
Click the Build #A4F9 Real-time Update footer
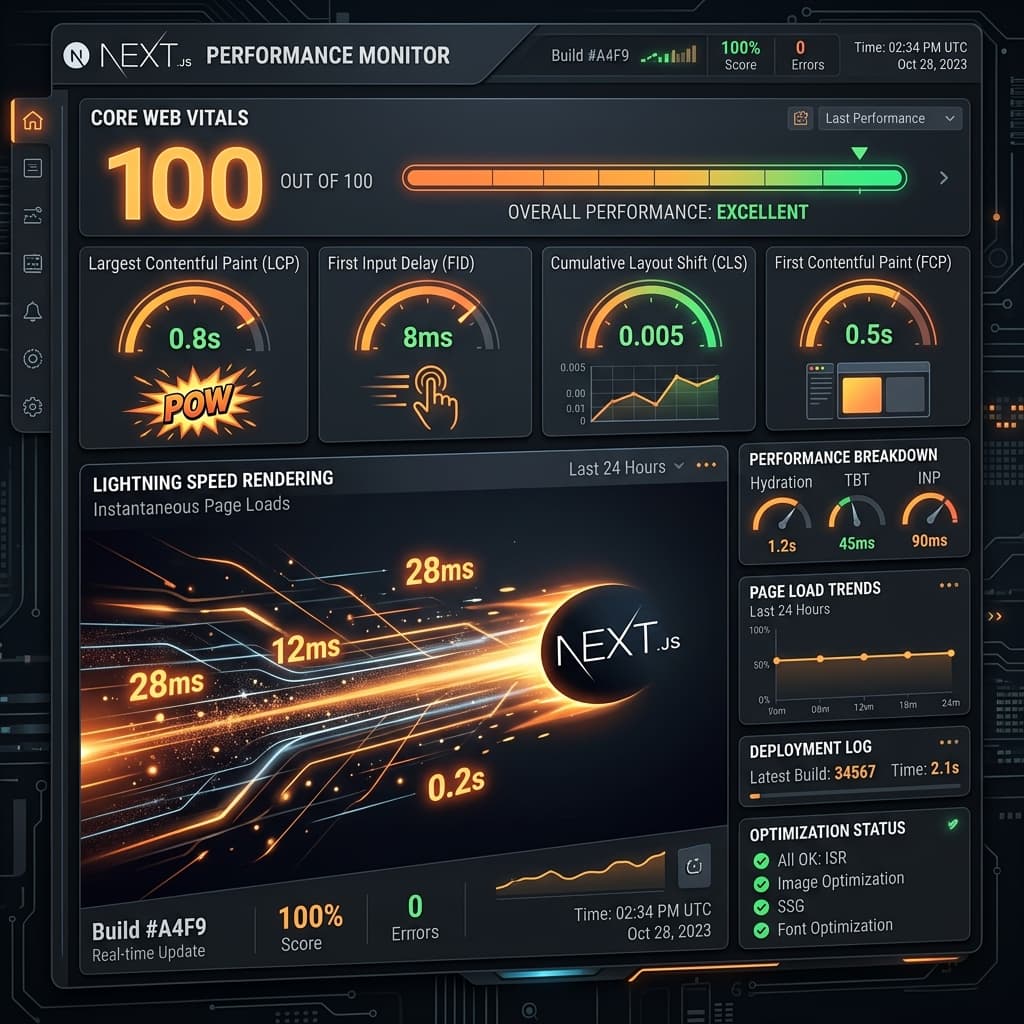tap(149, 940)
